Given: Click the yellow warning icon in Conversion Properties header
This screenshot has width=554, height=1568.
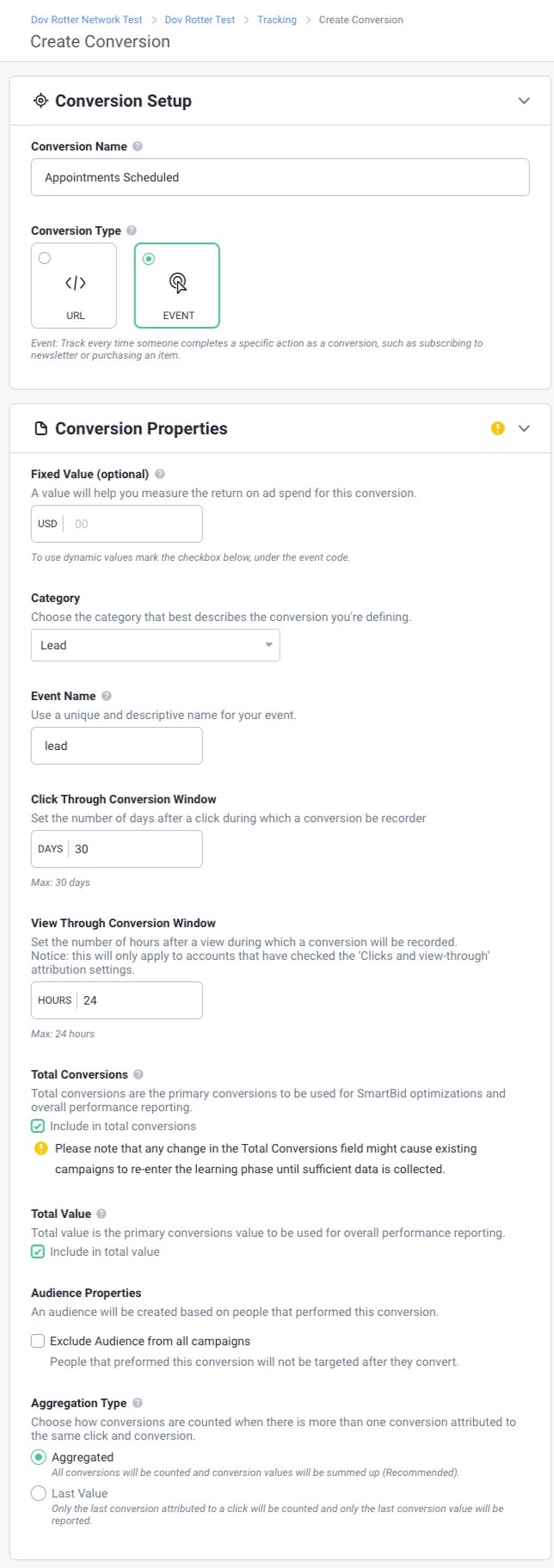Looking at the screenshot, I should click(x=498, y=428).
